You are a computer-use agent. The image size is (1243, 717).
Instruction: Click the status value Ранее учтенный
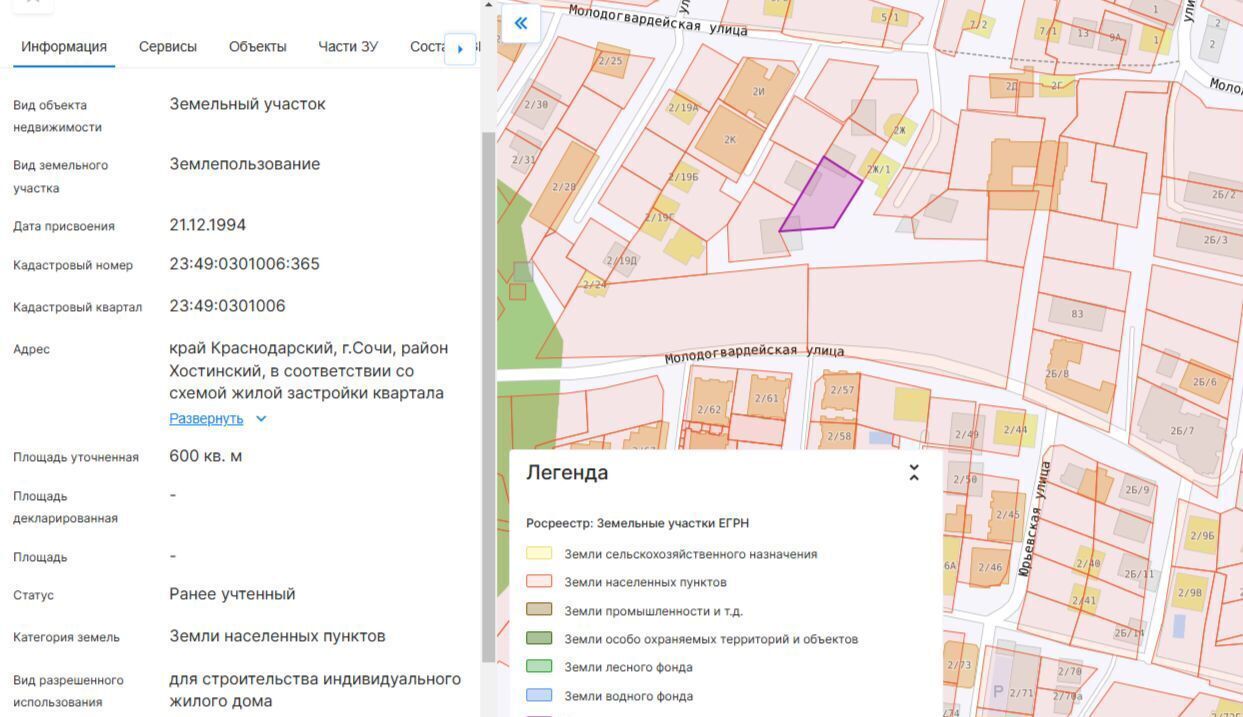pos(232,594)
